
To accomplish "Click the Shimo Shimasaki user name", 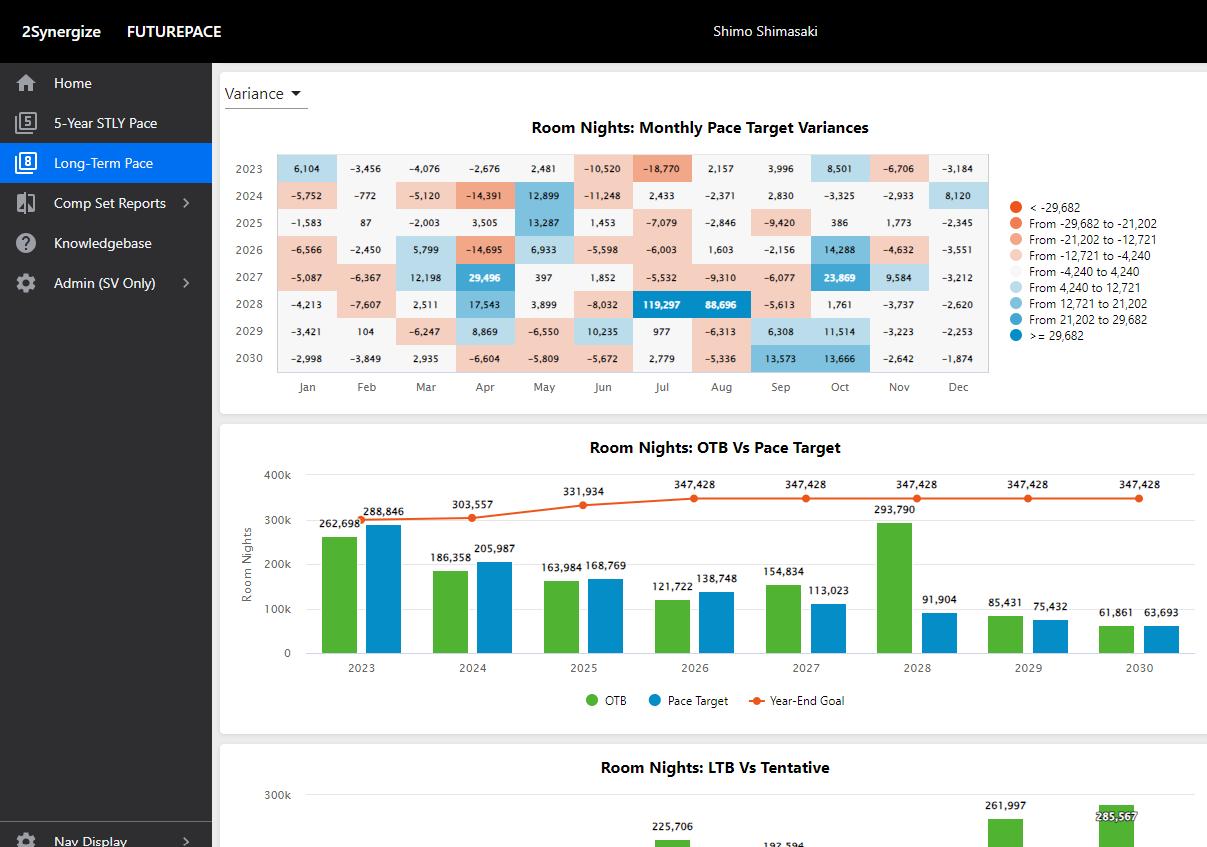I will (765, 31).
